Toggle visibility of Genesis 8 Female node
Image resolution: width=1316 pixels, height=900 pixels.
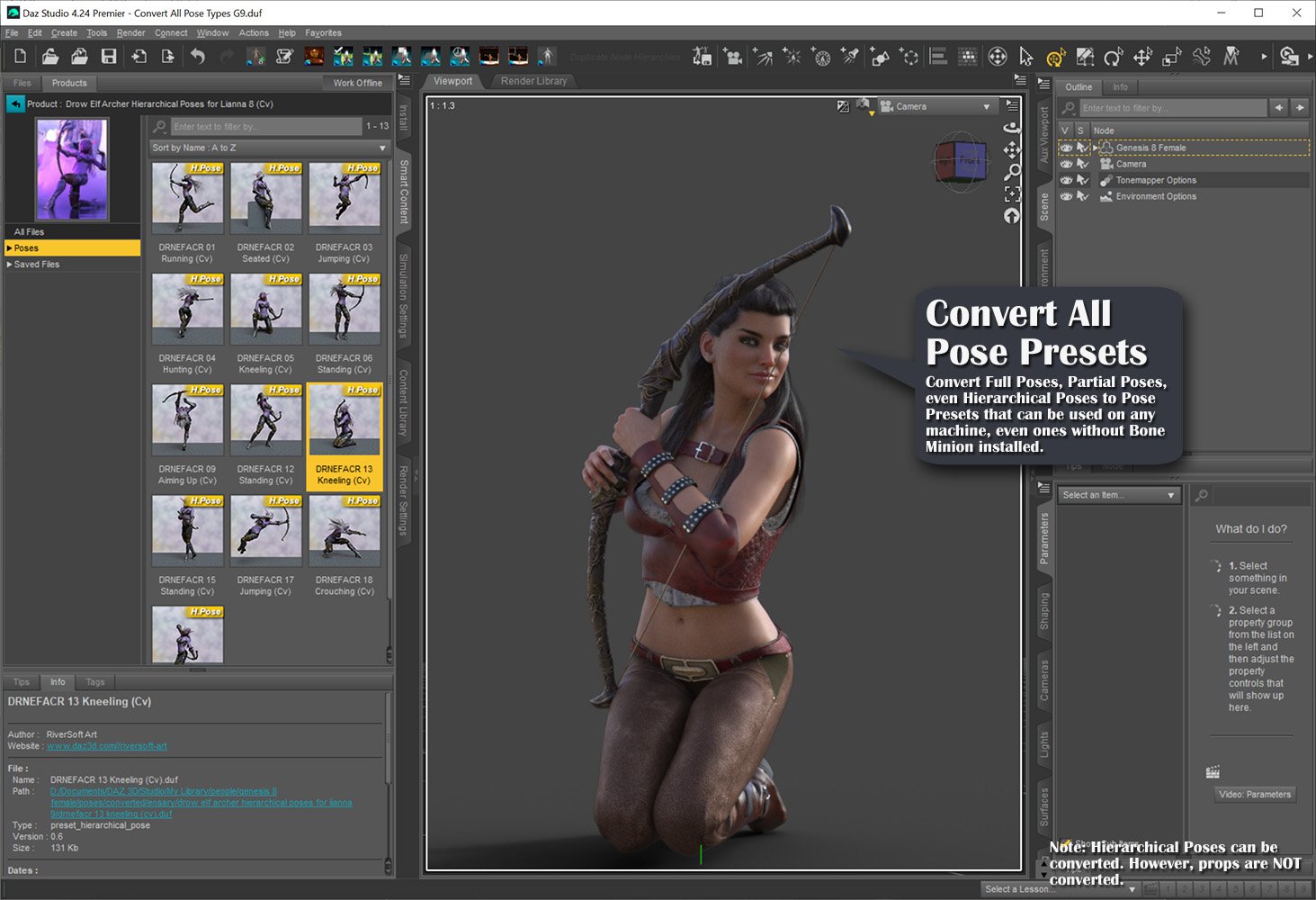(x=1067, y=147)
